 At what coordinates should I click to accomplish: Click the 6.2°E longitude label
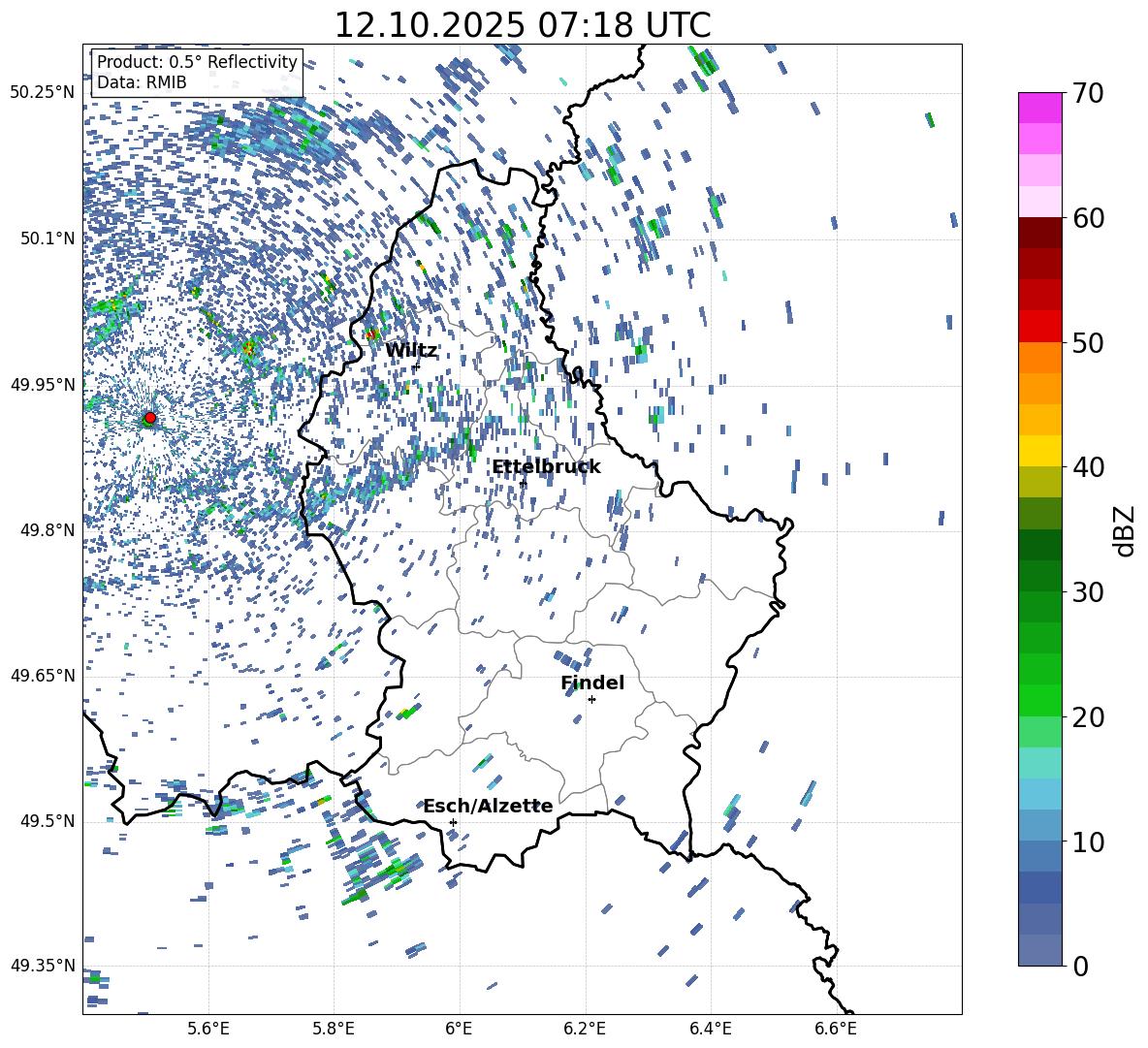(x=585, y=1029)
